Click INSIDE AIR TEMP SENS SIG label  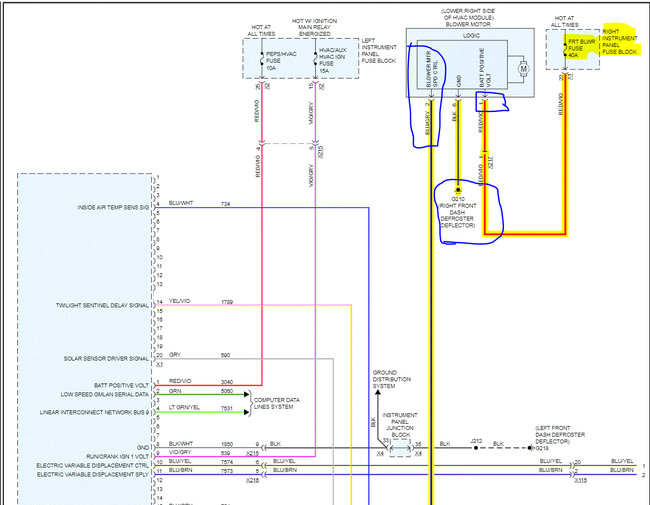[113, 207]
